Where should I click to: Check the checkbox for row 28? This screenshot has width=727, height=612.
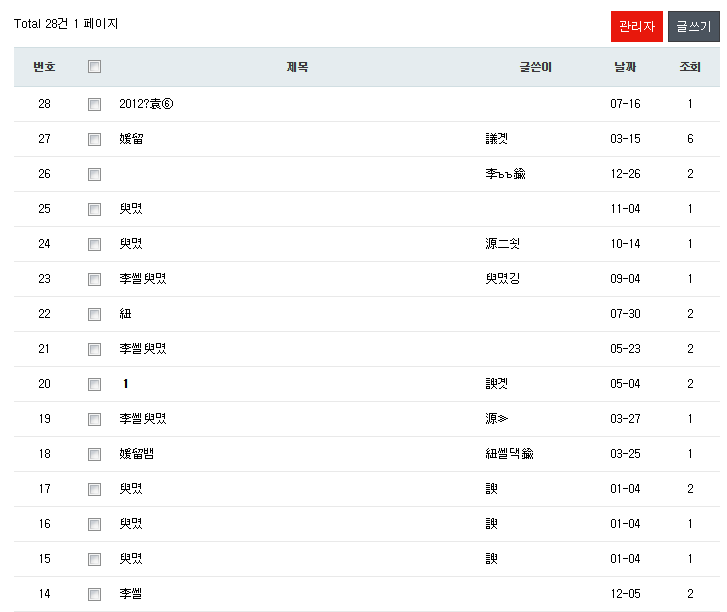point(95,104)
